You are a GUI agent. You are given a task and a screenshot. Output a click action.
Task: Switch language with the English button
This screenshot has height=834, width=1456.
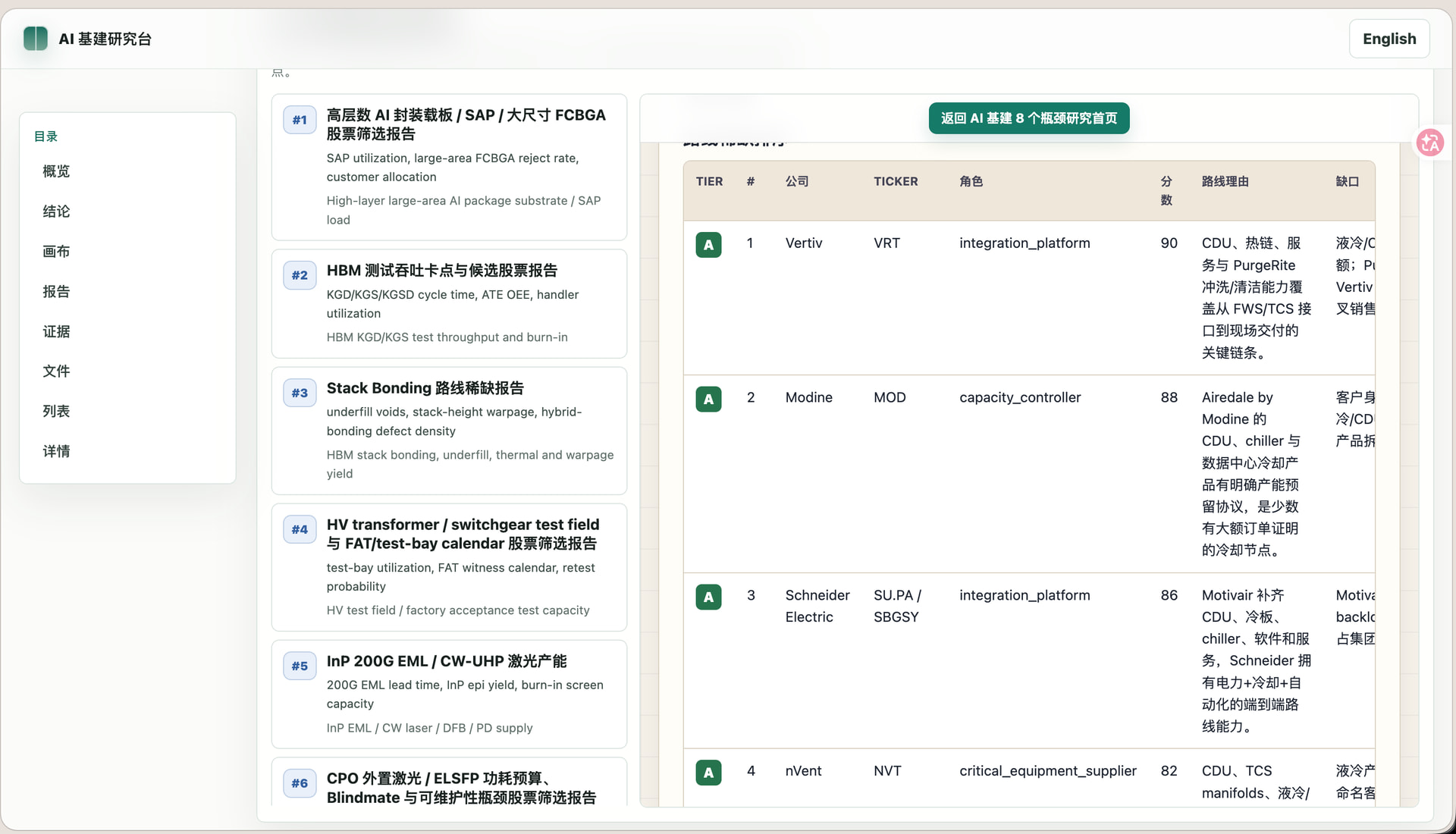(x=1389, y=39)
